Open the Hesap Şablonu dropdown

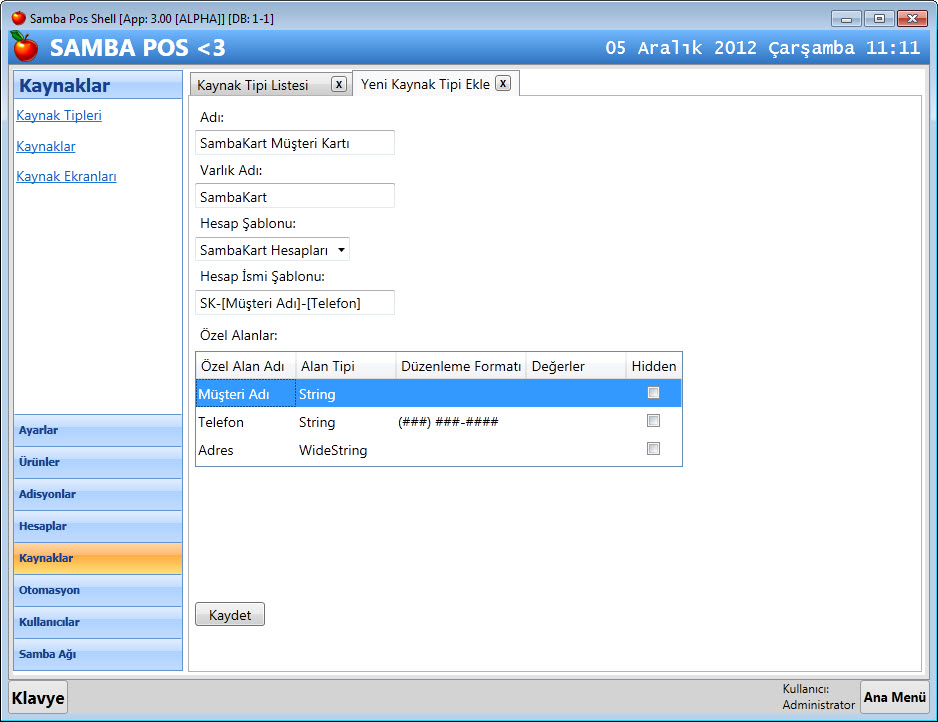341,250
